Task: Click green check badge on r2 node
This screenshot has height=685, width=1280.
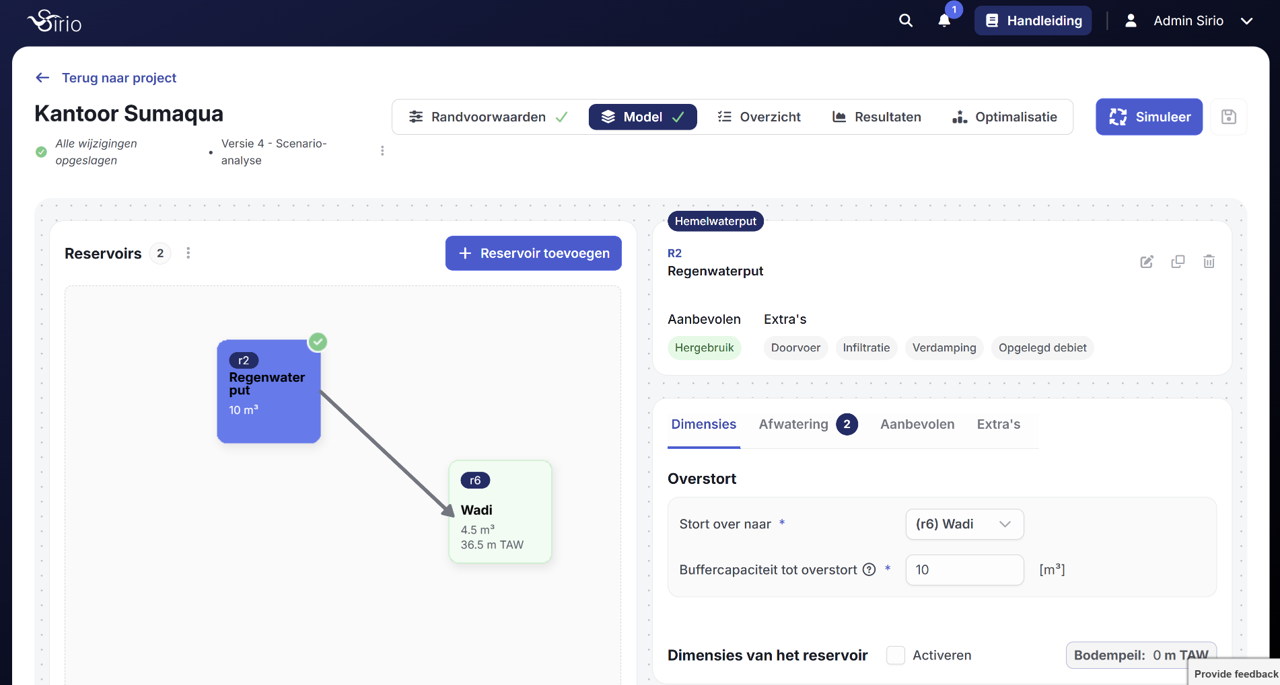Action: 318,342
